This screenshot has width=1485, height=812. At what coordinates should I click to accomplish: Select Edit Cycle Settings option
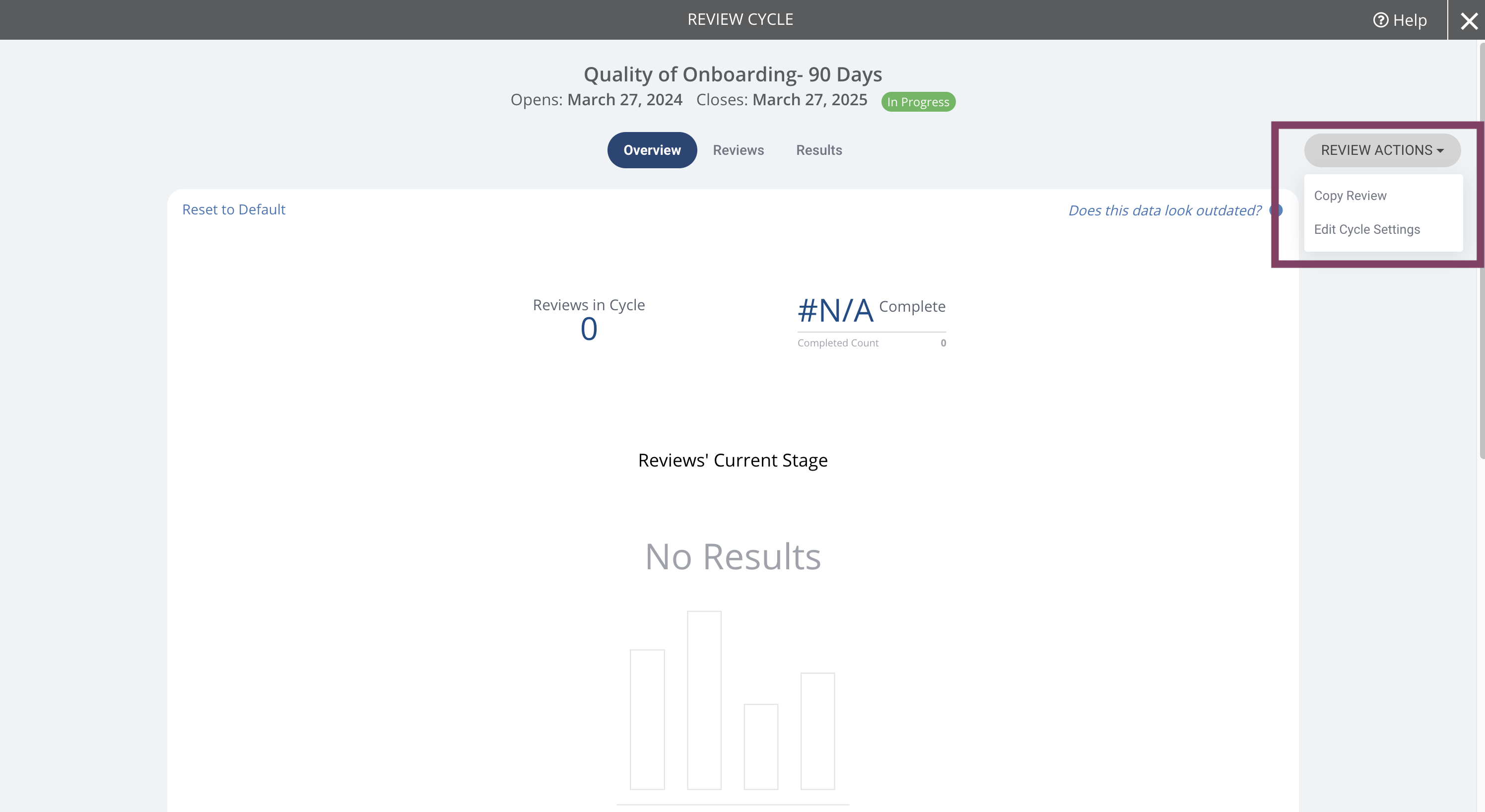(x=1367, y=229)
